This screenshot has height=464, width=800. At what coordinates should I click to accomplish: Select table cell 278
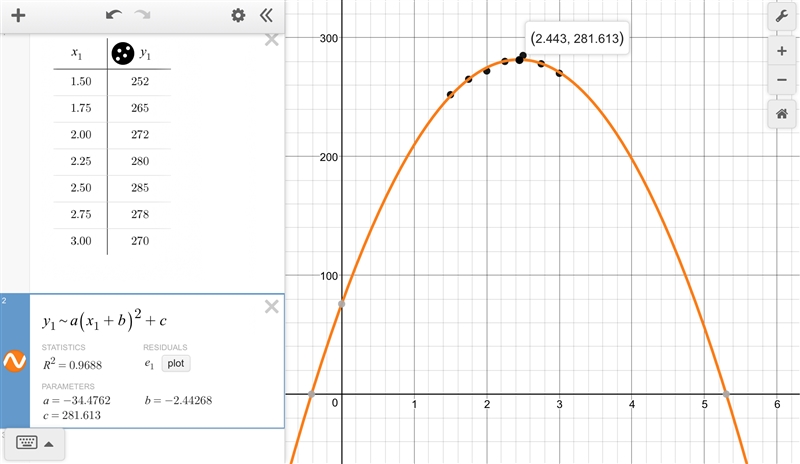(x=139, y=214)
